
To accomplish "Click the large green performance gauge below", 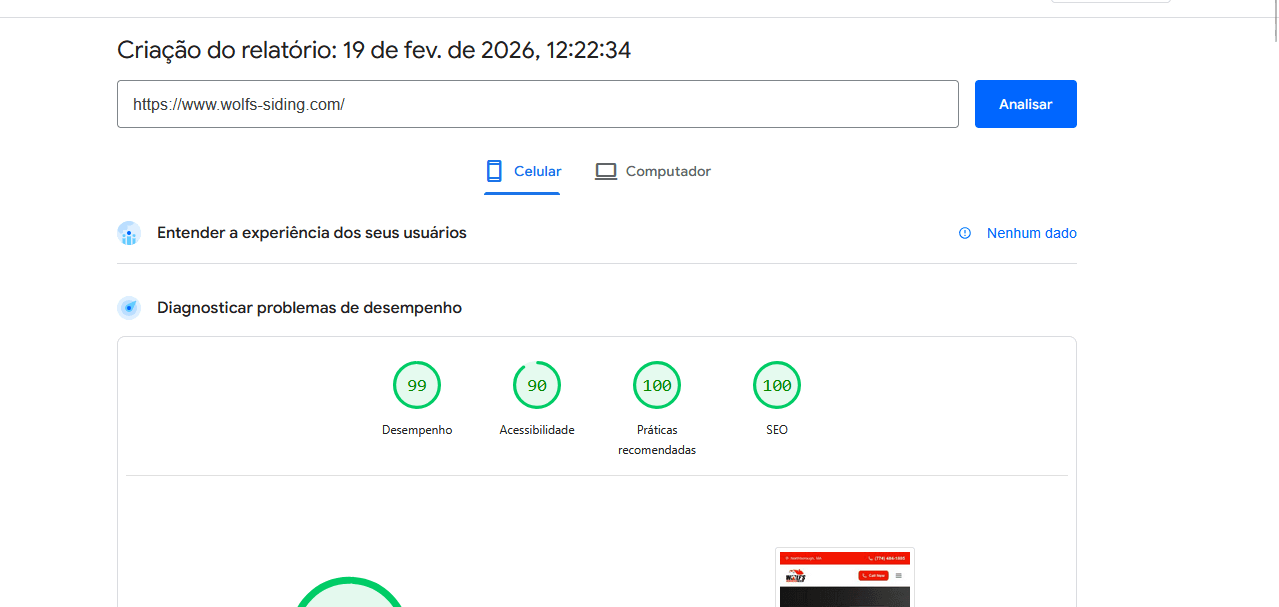I will click(348, 600).
